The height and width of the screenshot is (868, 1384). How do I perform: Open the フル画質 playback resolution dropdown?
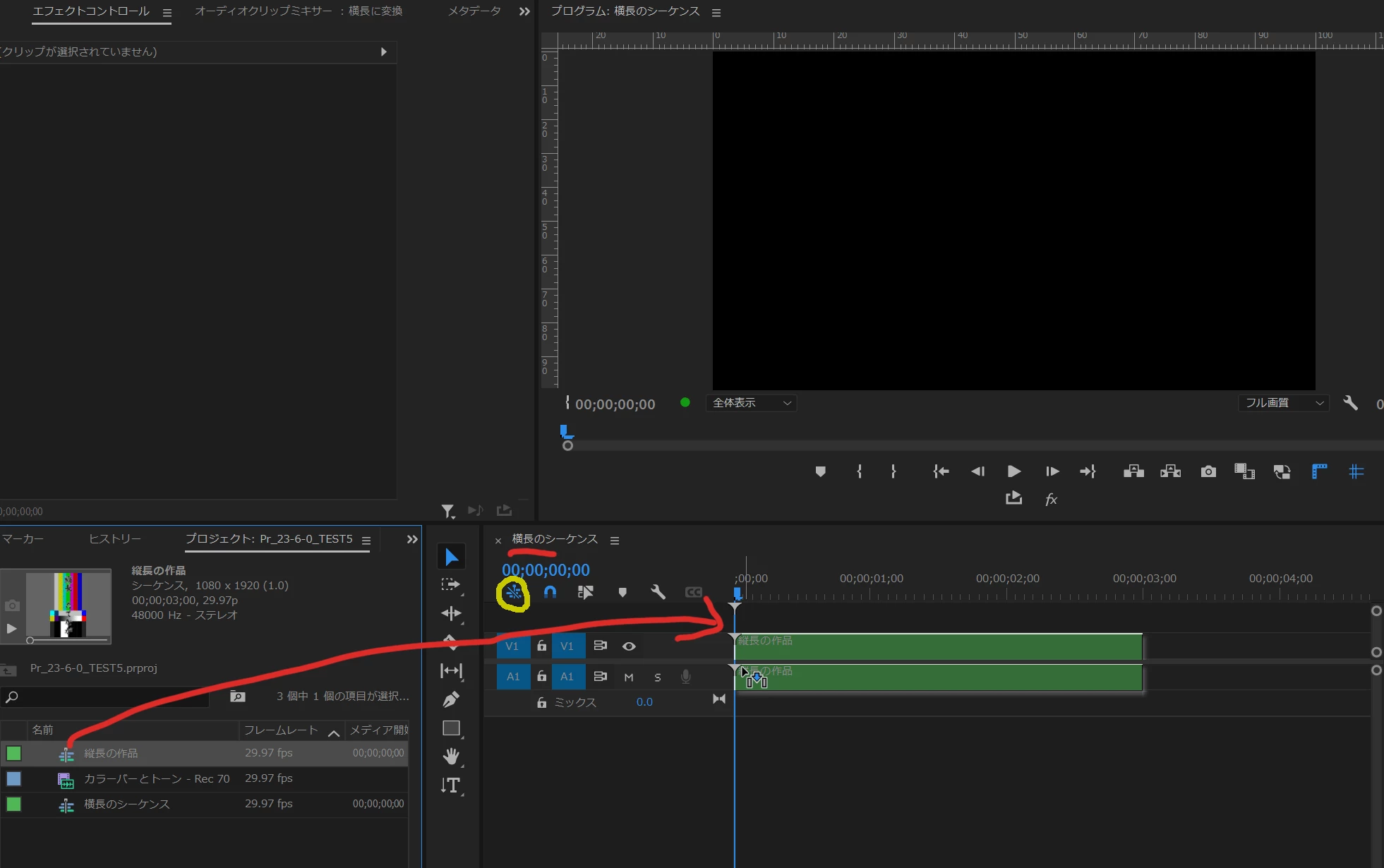click(x=1284, y=403)
